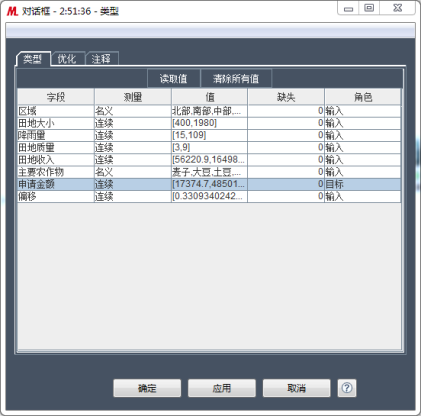Viewport: 421px width, 416px height.
Task: Click the 读取值 button
Action: (x=174, y=79)
